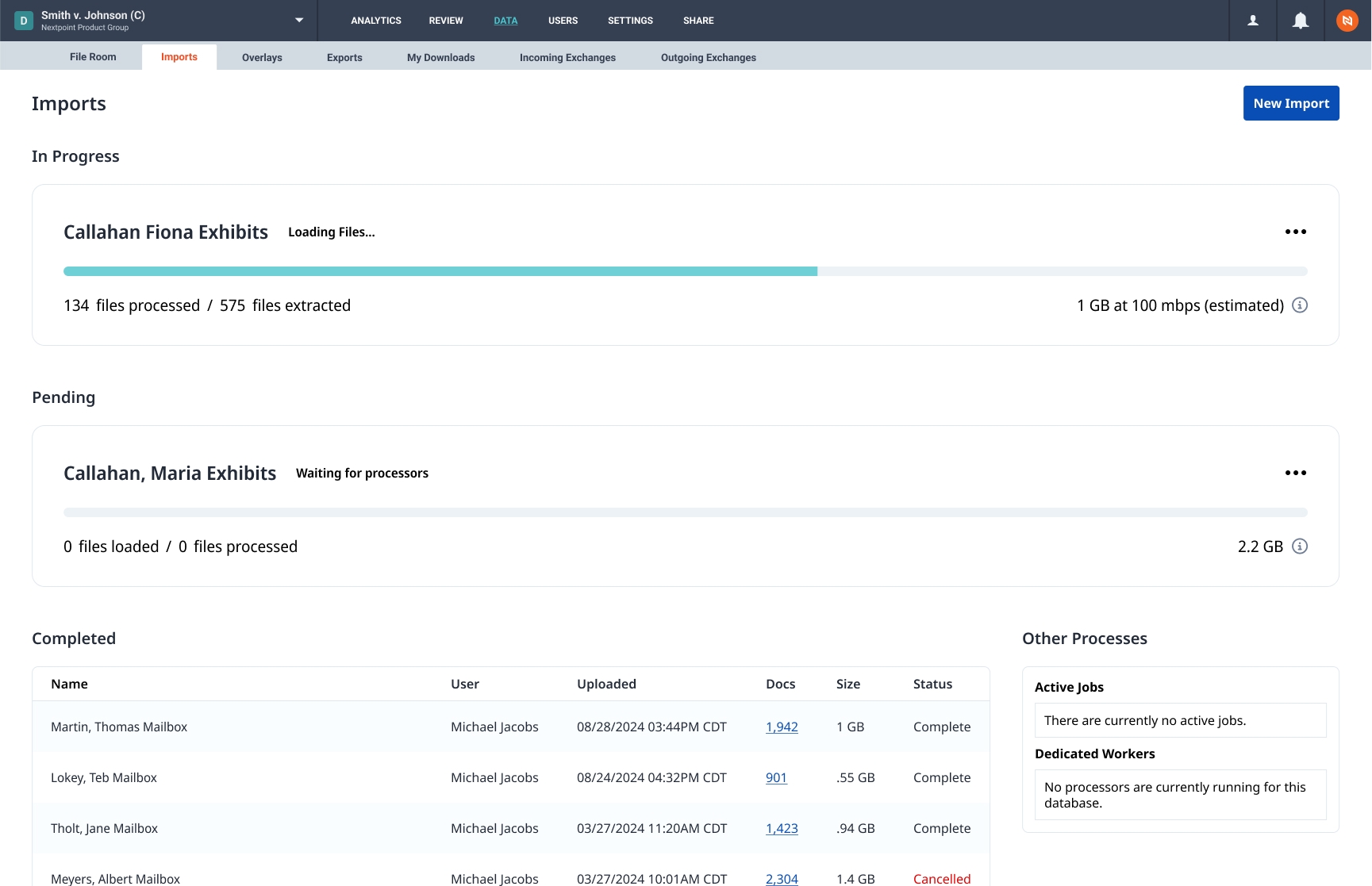Select the Tholt, Jane Mailbox row
Image resolution: width=1372 pixels, height=886 pixels.
(104, 828)
